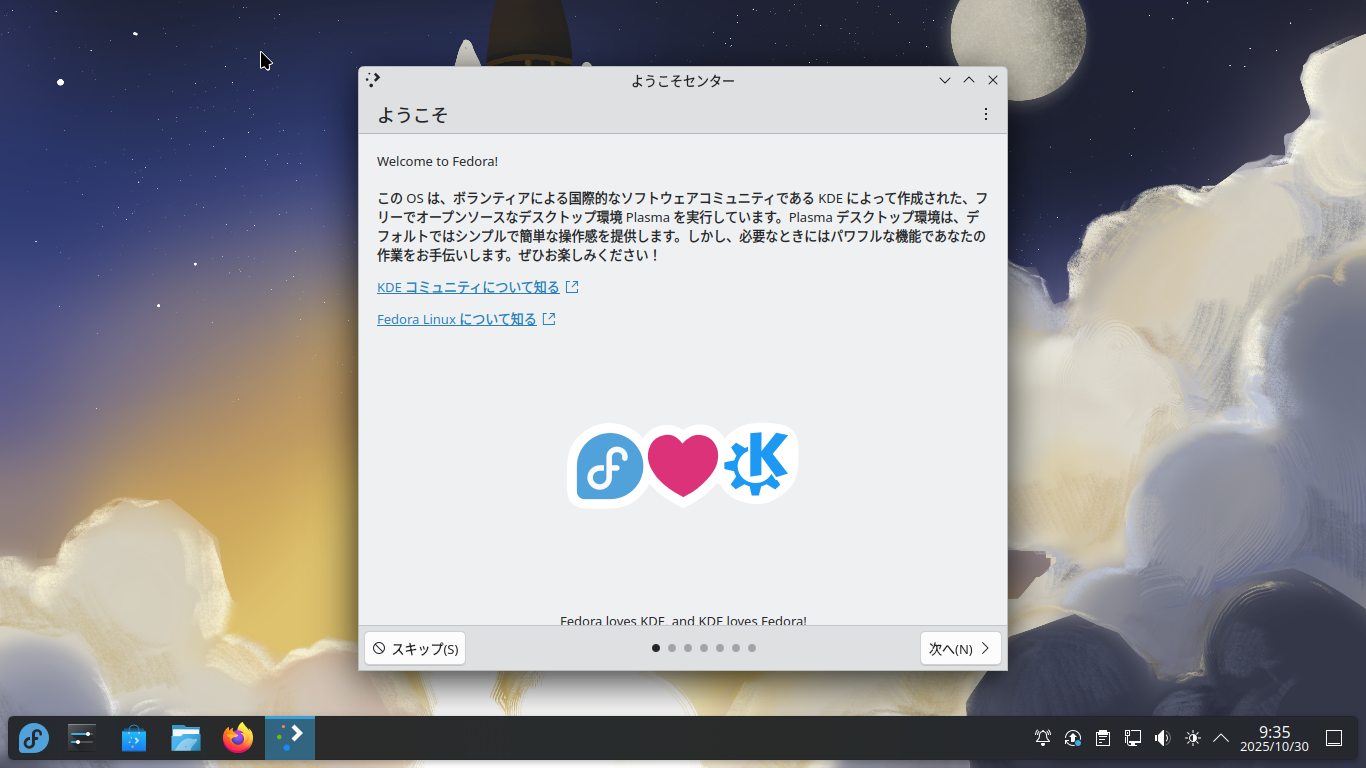
Task: Check software updates via the tray icon
Action: [1073, 738]
